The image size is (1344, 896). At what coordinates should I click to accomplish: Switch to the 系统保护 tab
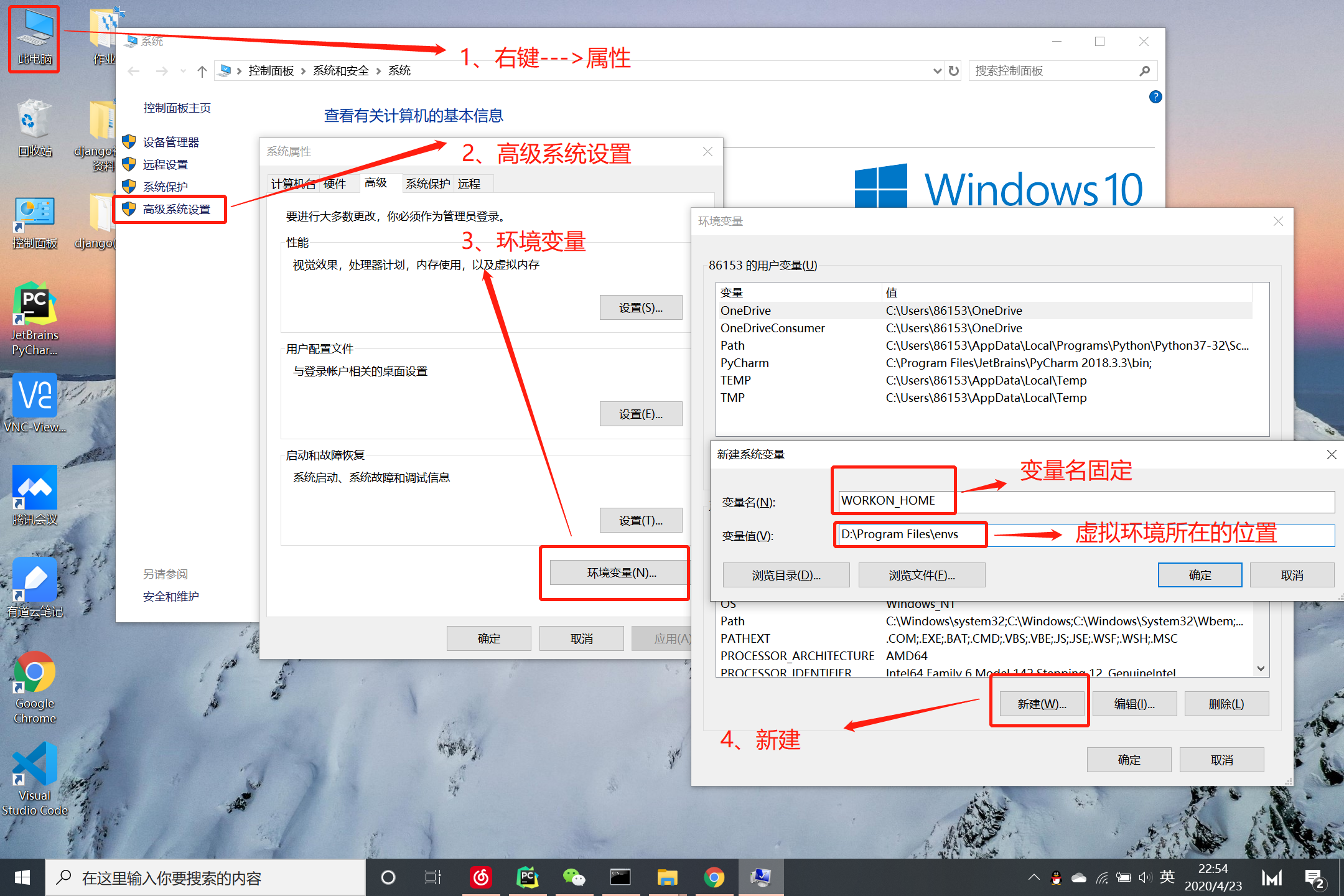tap(427, 184)
